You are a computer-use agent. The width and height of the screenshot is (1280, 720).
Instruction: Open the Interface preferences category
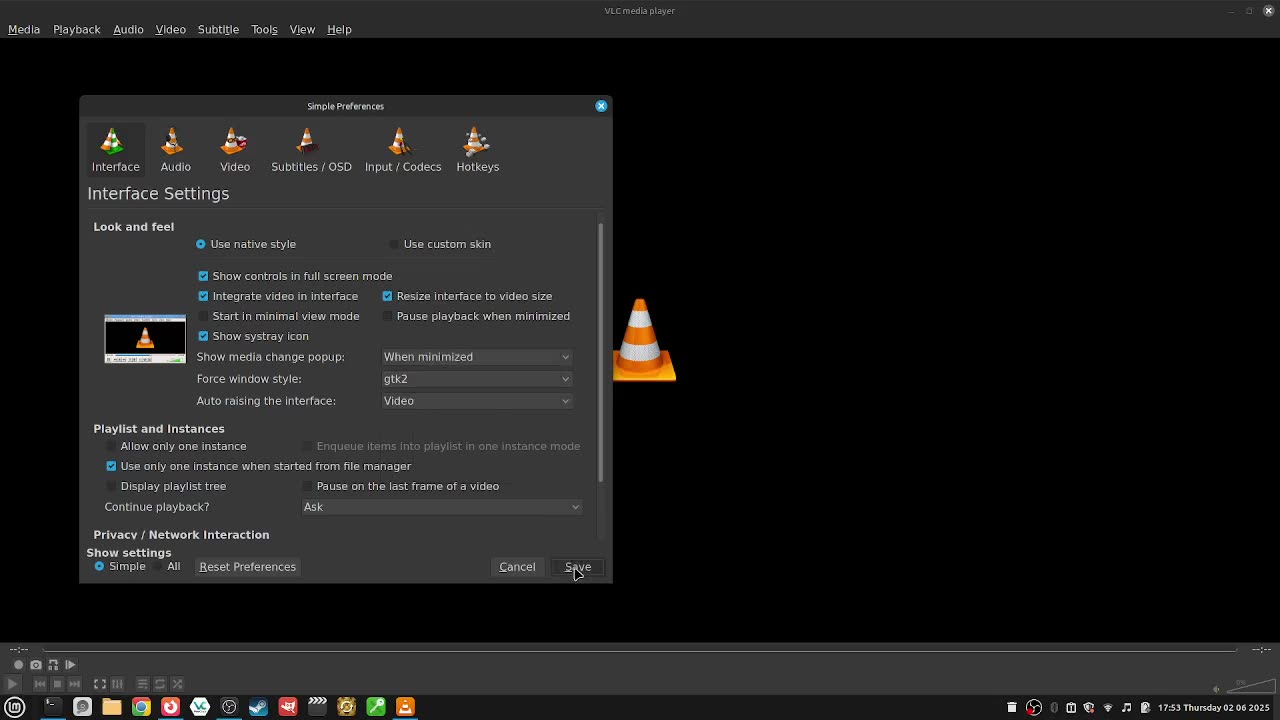[x=115, y=150]
